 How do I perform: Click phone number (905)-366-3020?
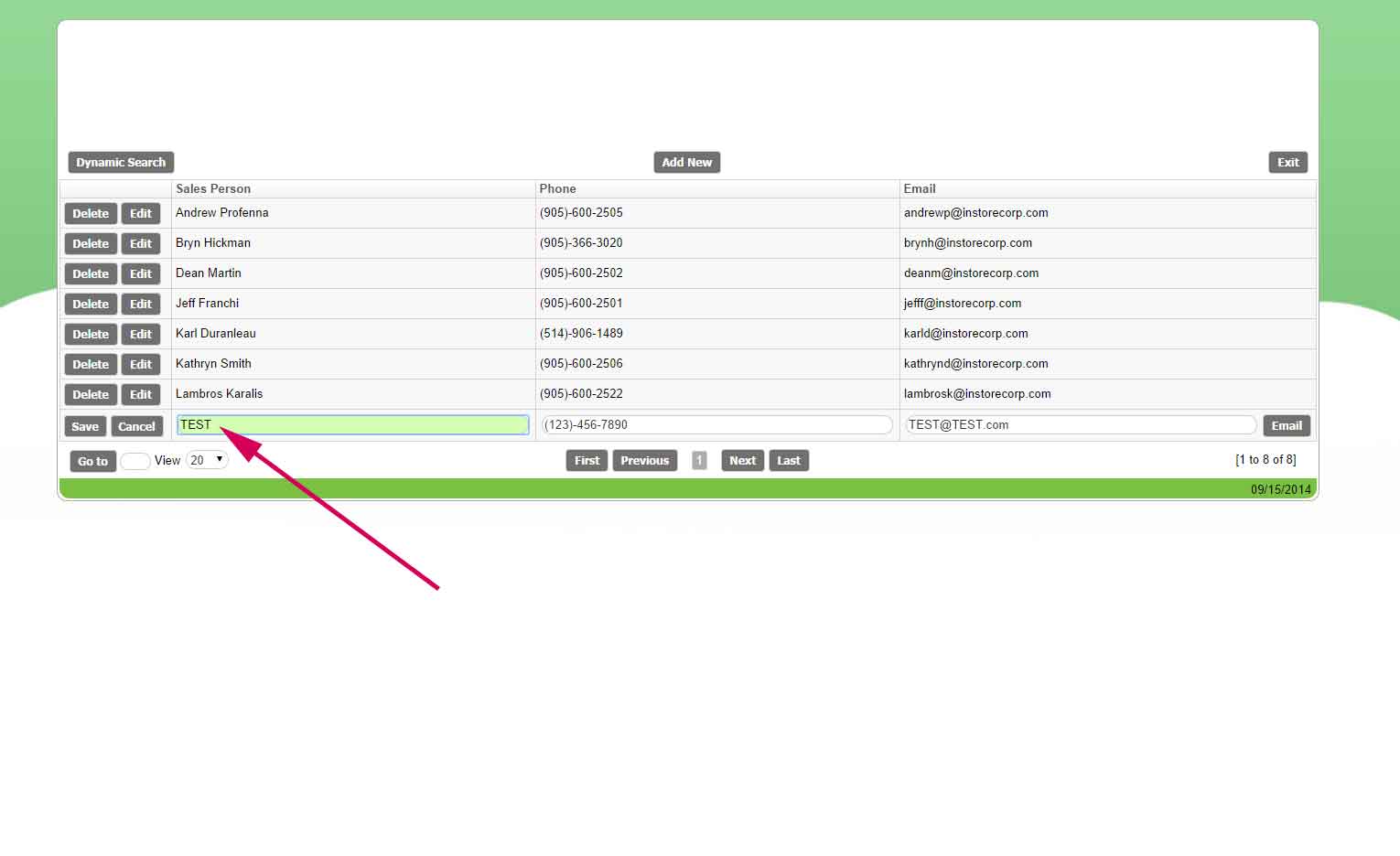point(582,243)
